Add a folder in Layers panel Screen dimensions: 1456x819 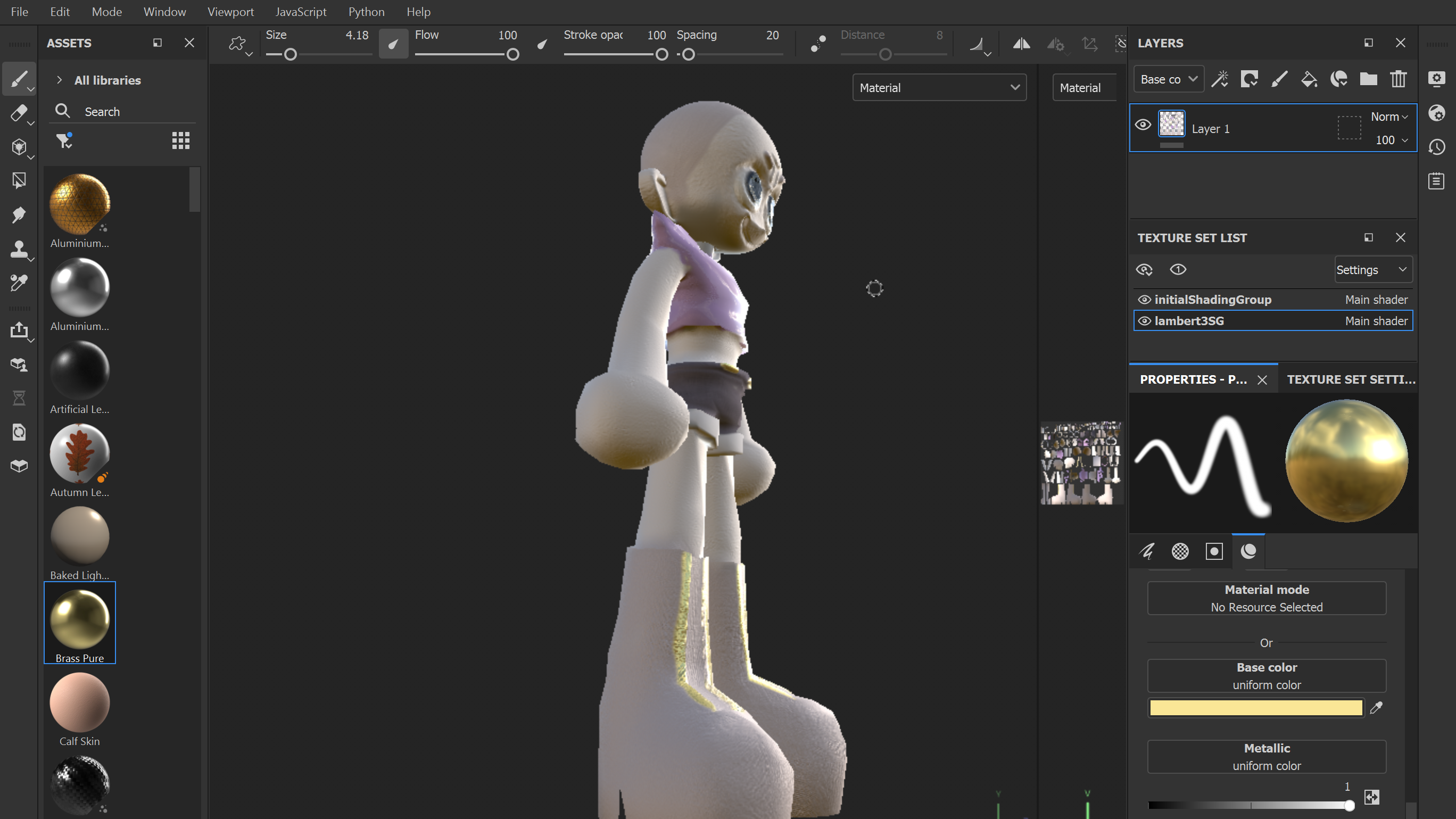click(1368, 79)
